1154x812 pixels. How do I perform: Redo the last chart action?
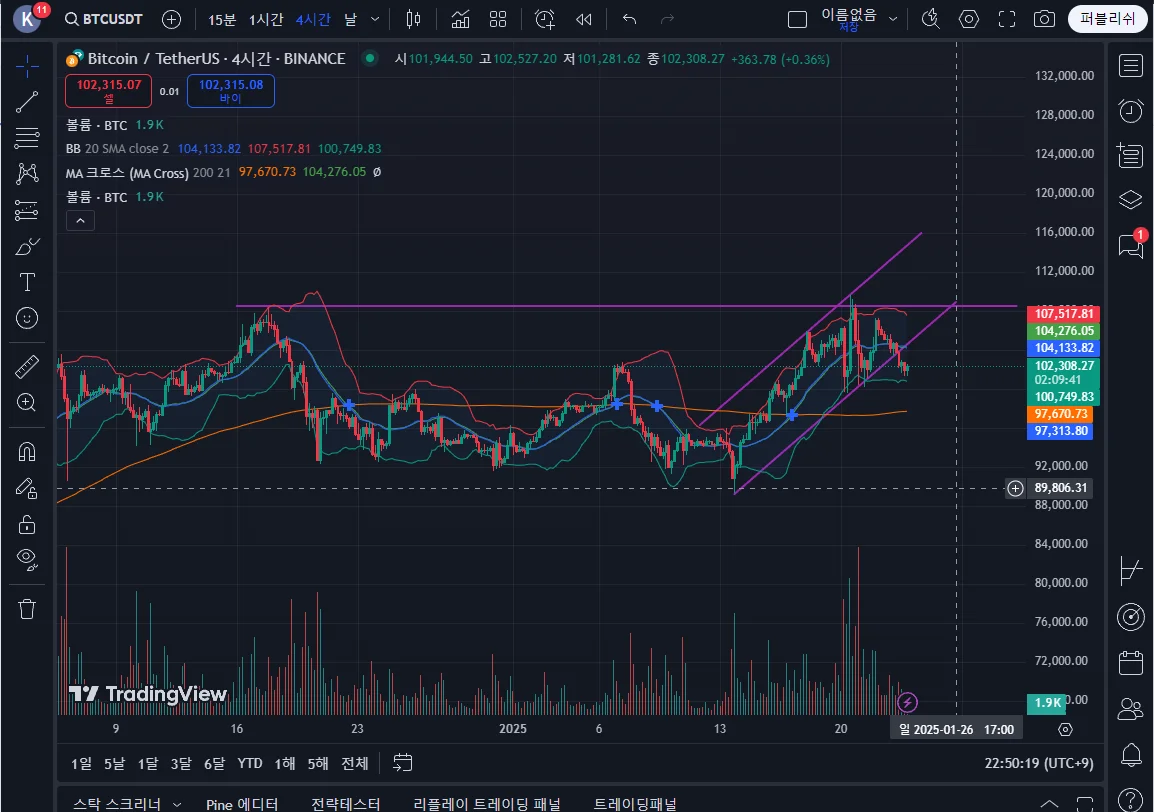[668, 19]
